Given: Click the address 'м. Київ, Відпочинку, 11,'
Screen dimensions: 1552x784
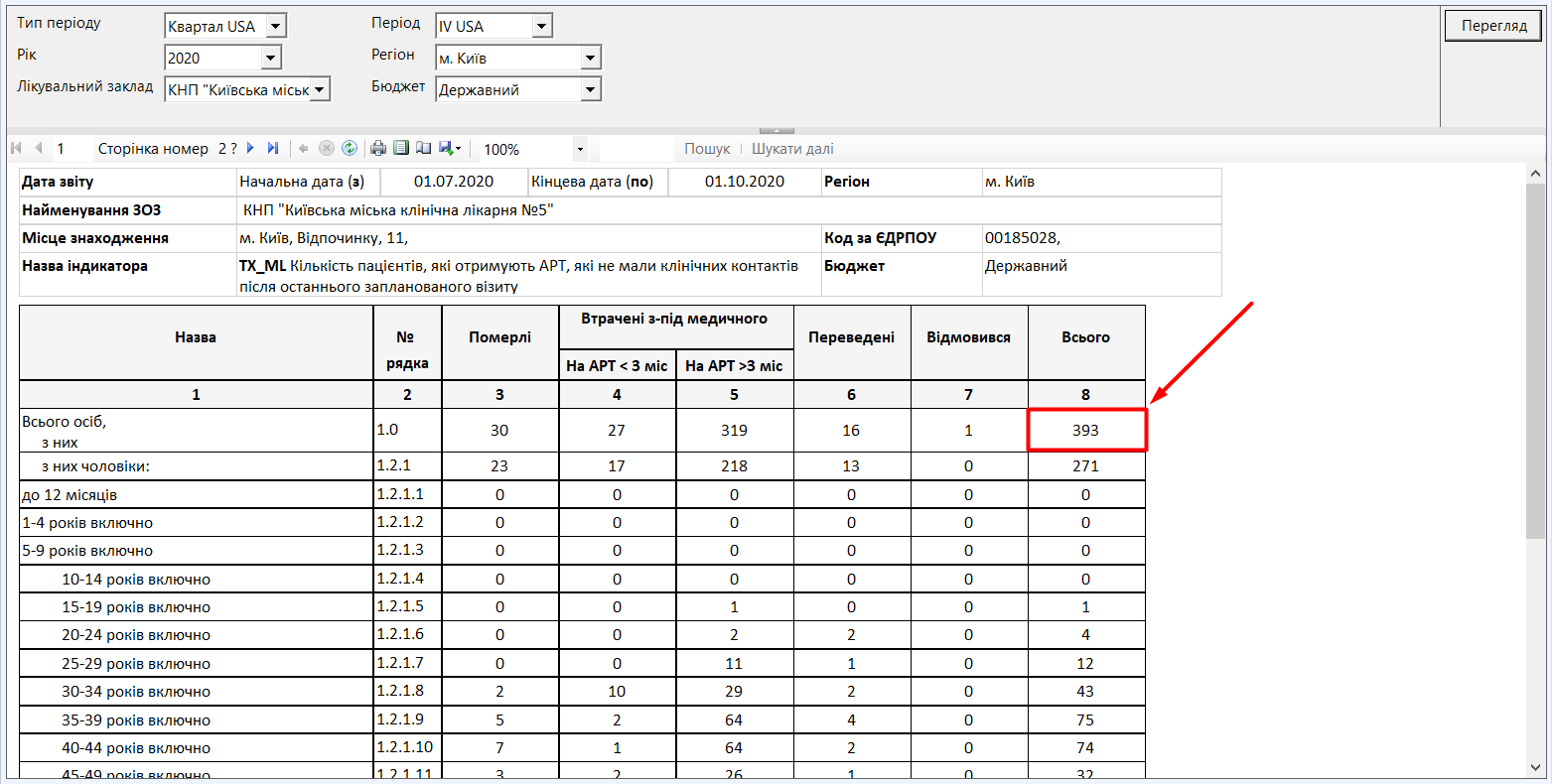Looking at the screenshot, I should coord(324,238).
